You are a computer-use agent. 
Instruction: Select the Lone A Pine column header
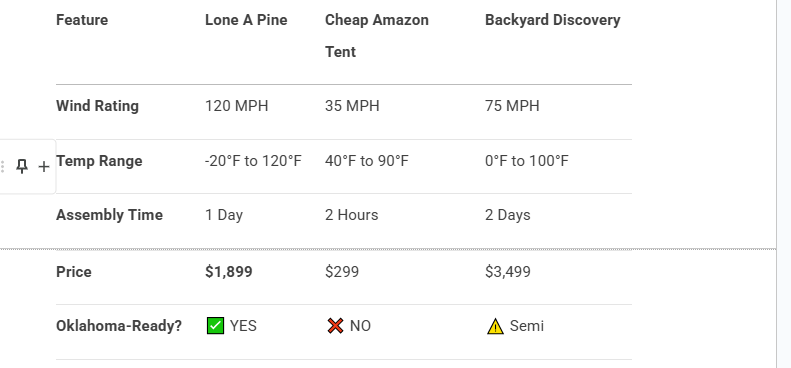coord(246,20)
